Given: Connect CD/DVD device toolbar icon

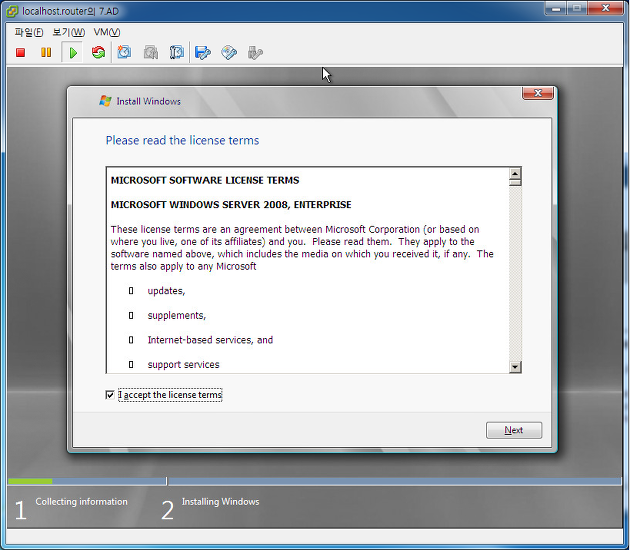Looking at the screenshot, I should point(229,53).
